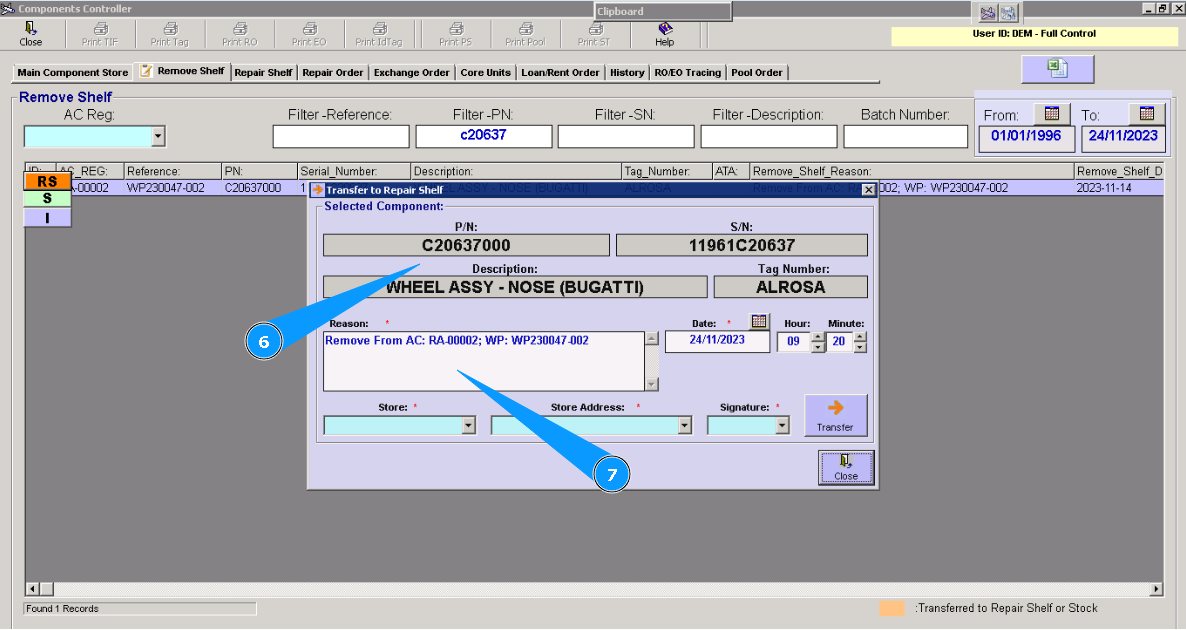Viewport: 1186px width, 630px height.
Task: Open Help from the toolbar
Action: point(664,34)
